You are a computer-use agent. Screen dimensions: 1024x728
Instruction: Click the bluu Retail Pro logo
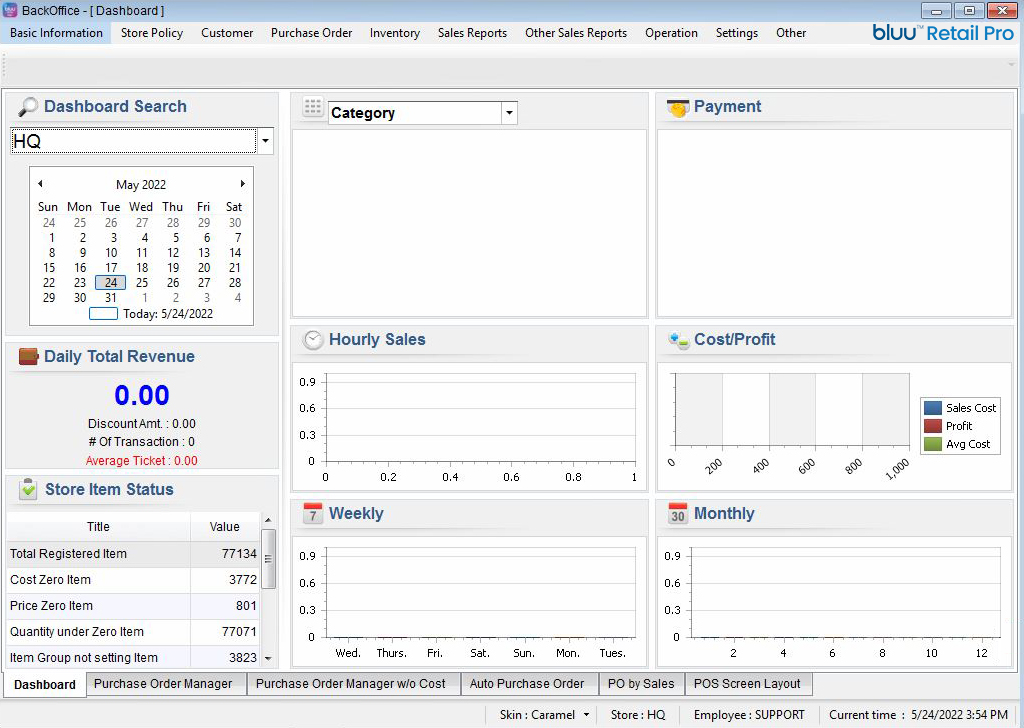tap(943, 33)
